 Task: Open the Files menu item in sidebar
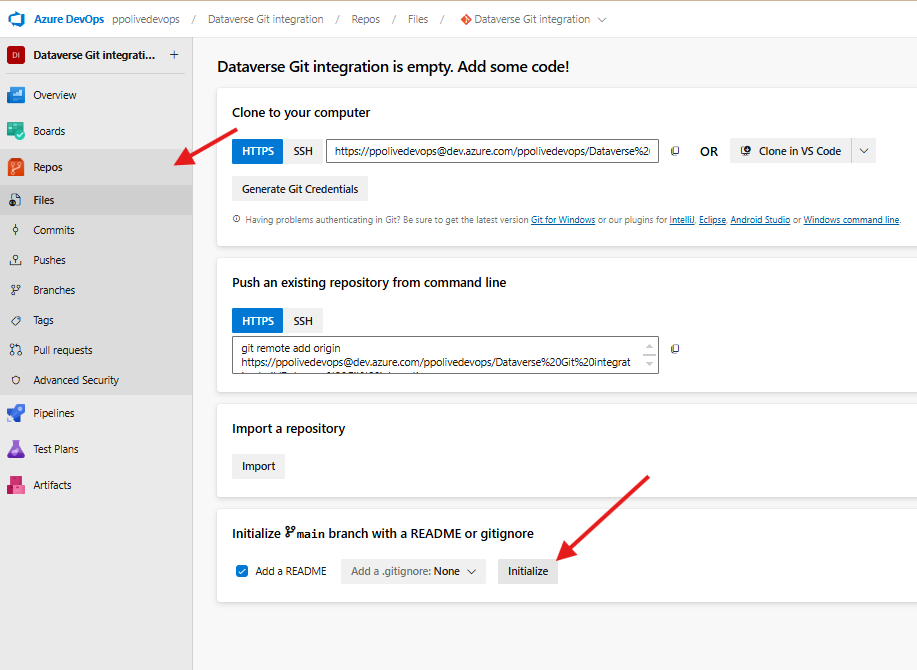point(96,200)
